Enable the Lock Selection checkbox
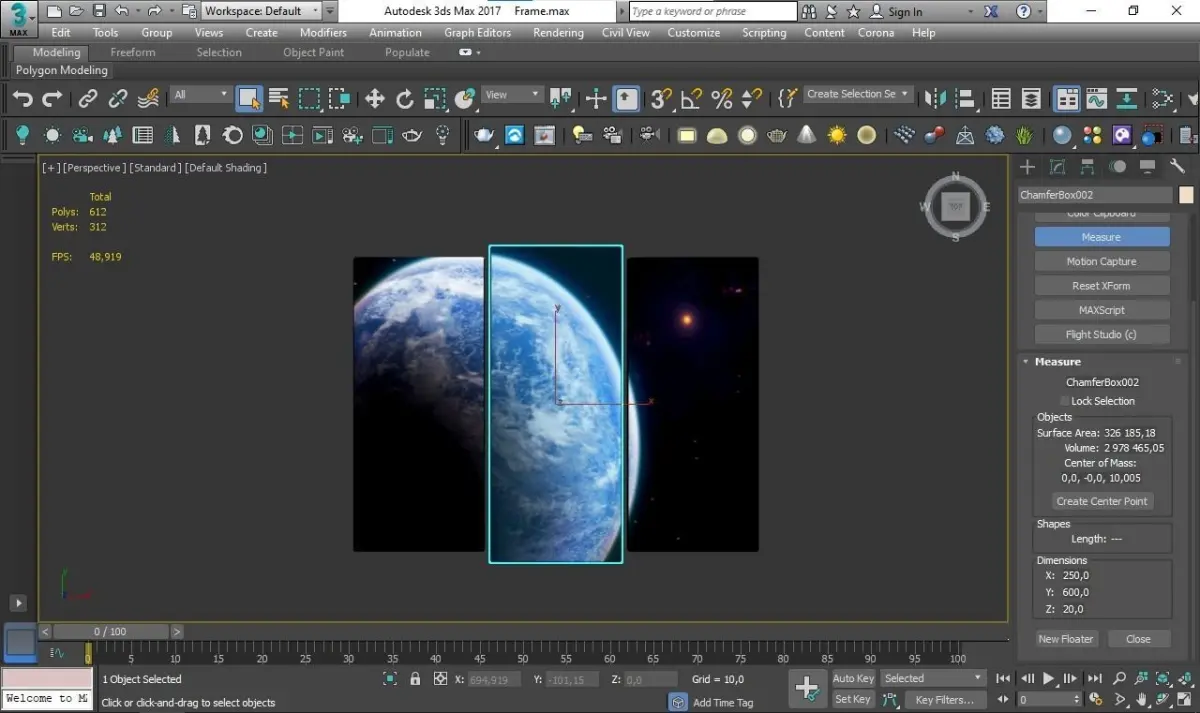 point(1065,401)
